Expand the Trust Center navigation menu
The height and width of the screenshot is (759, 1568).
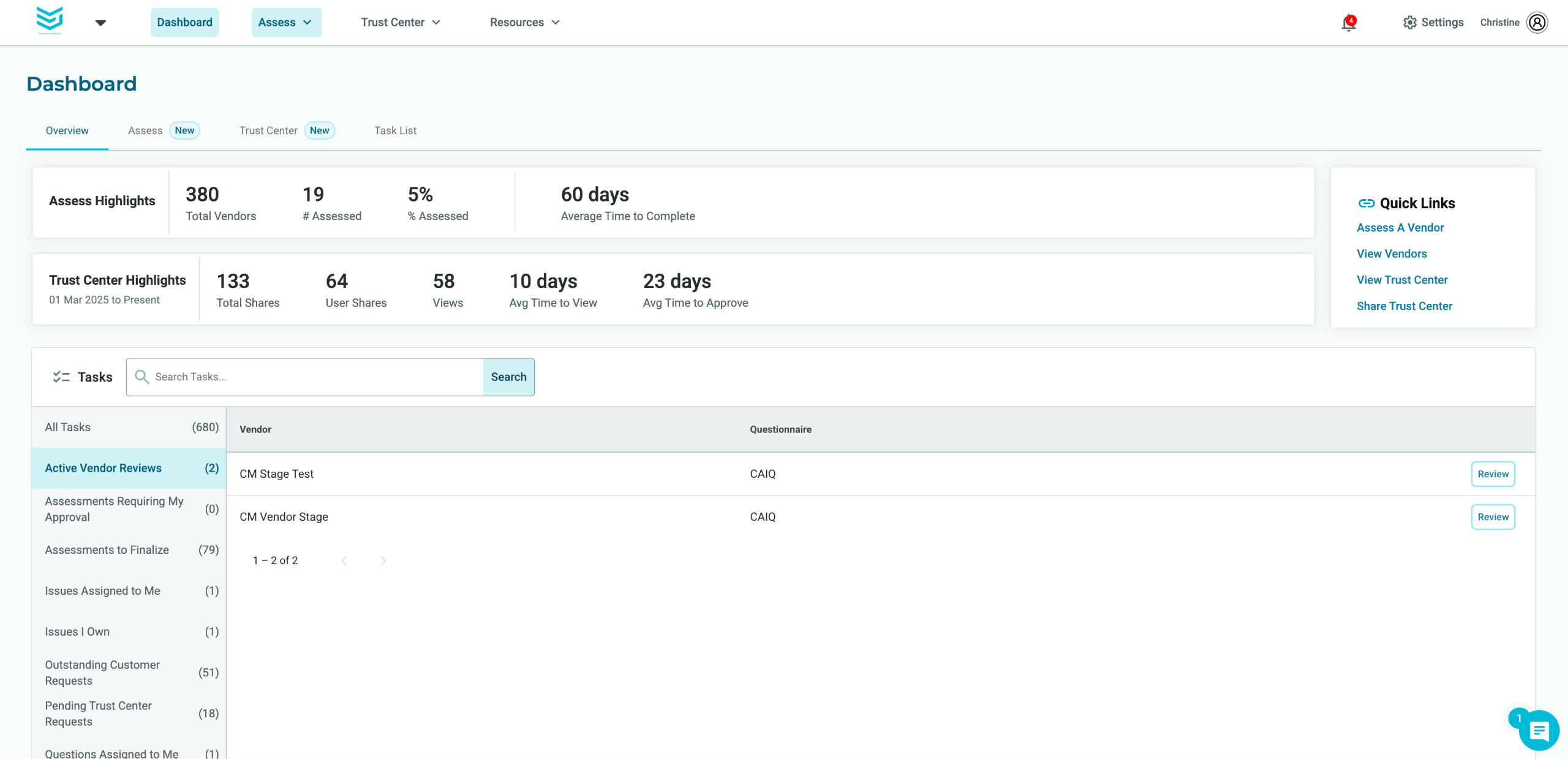(x=401, y=23)
